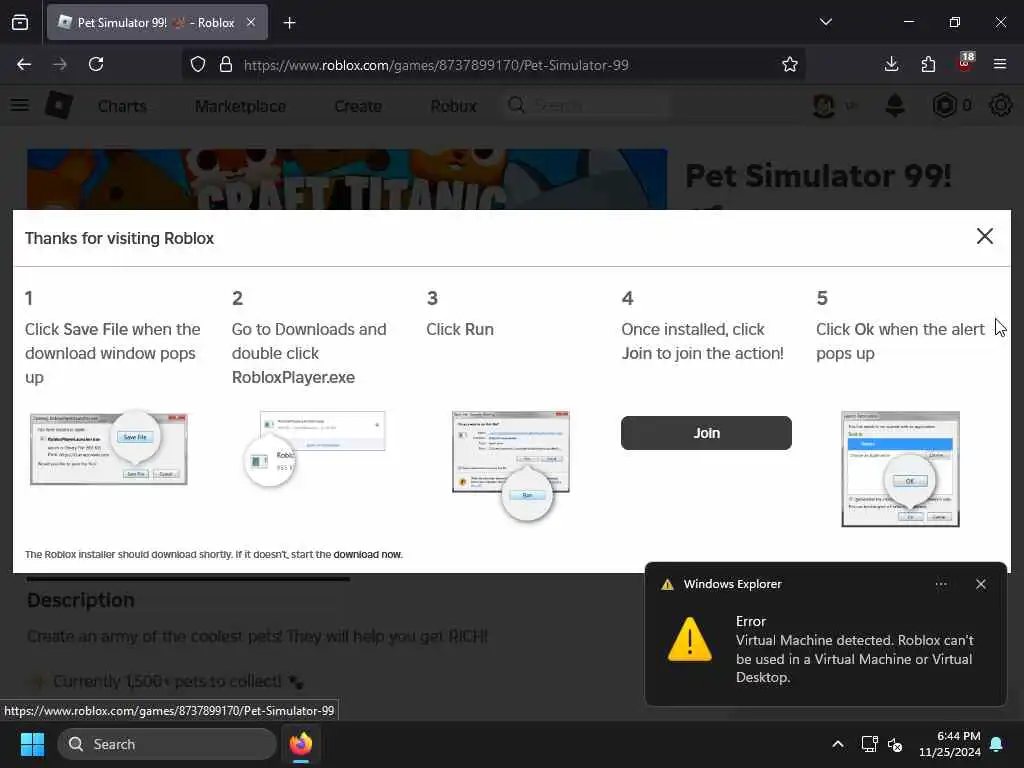Screen dimensions: 1024x768
Task: Go back to previous page
Action: 24,64
